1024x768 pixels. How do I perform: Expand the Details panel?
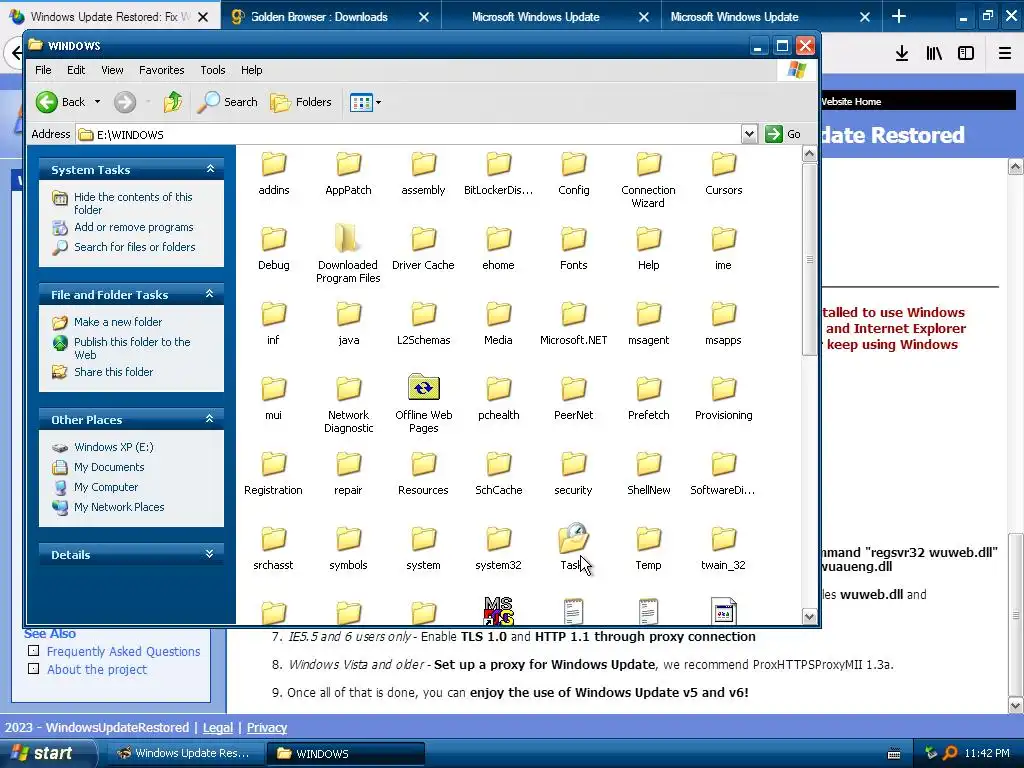pyautogui.click(x=210, y=554)
